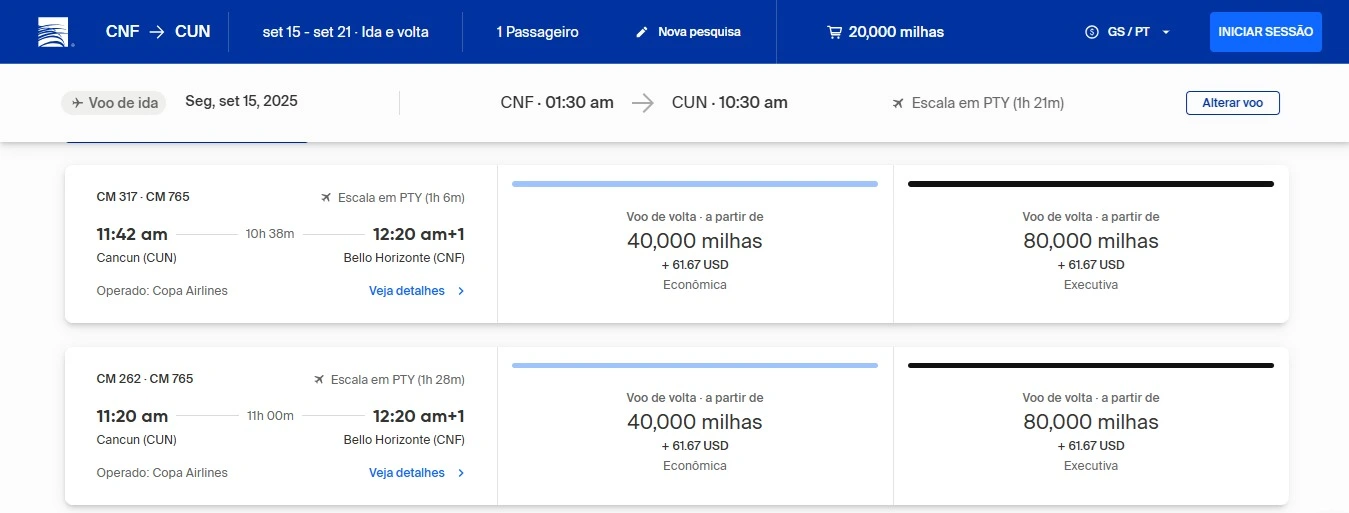Expand details chevron for flight CM 317
Viewport: 1349px width, 513px height.
pyautogui.click(x=461, y=291)
